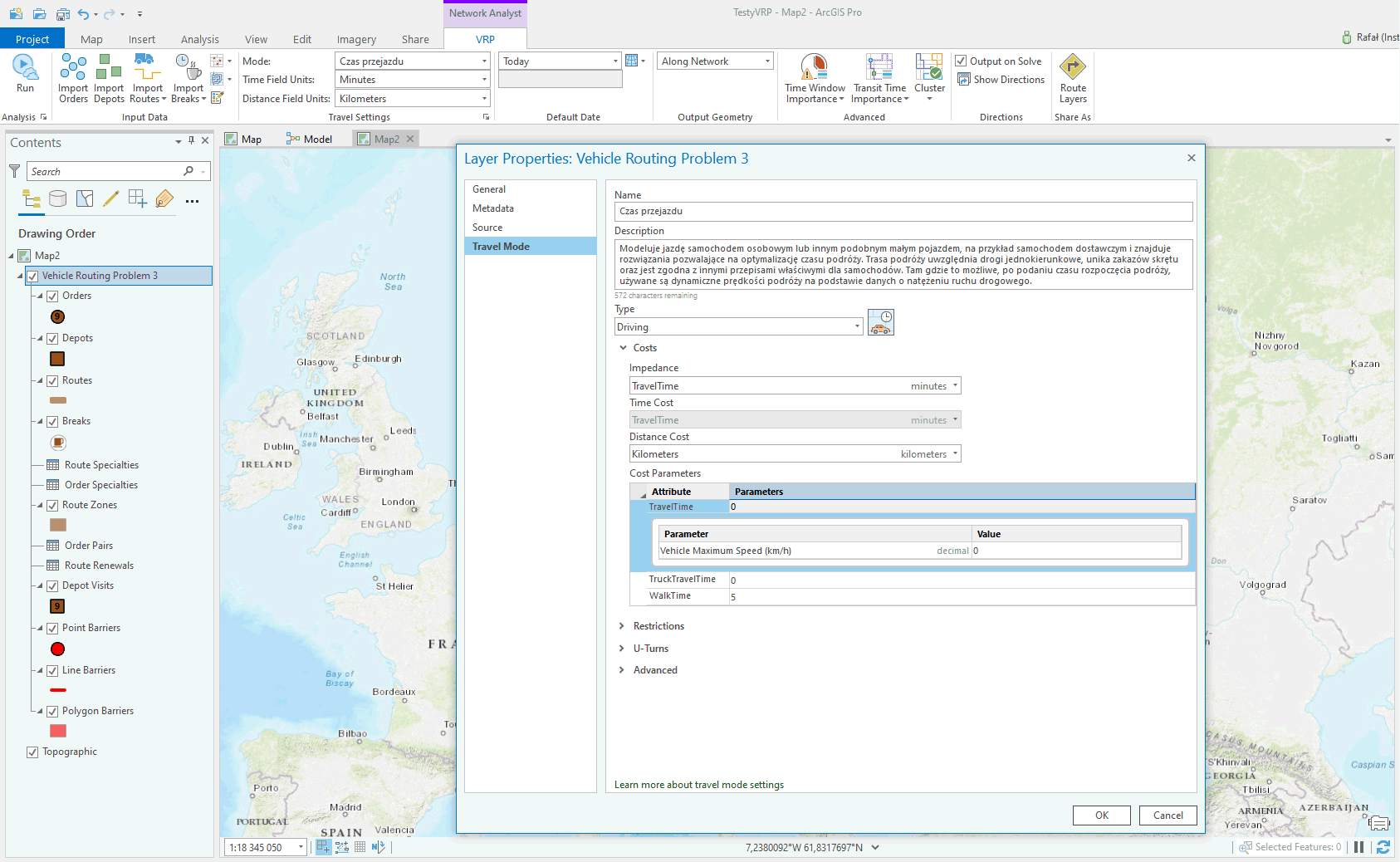Cancel the Layer Properties dialog
Screen dimensions: 1400x862
click(1168, 815)
